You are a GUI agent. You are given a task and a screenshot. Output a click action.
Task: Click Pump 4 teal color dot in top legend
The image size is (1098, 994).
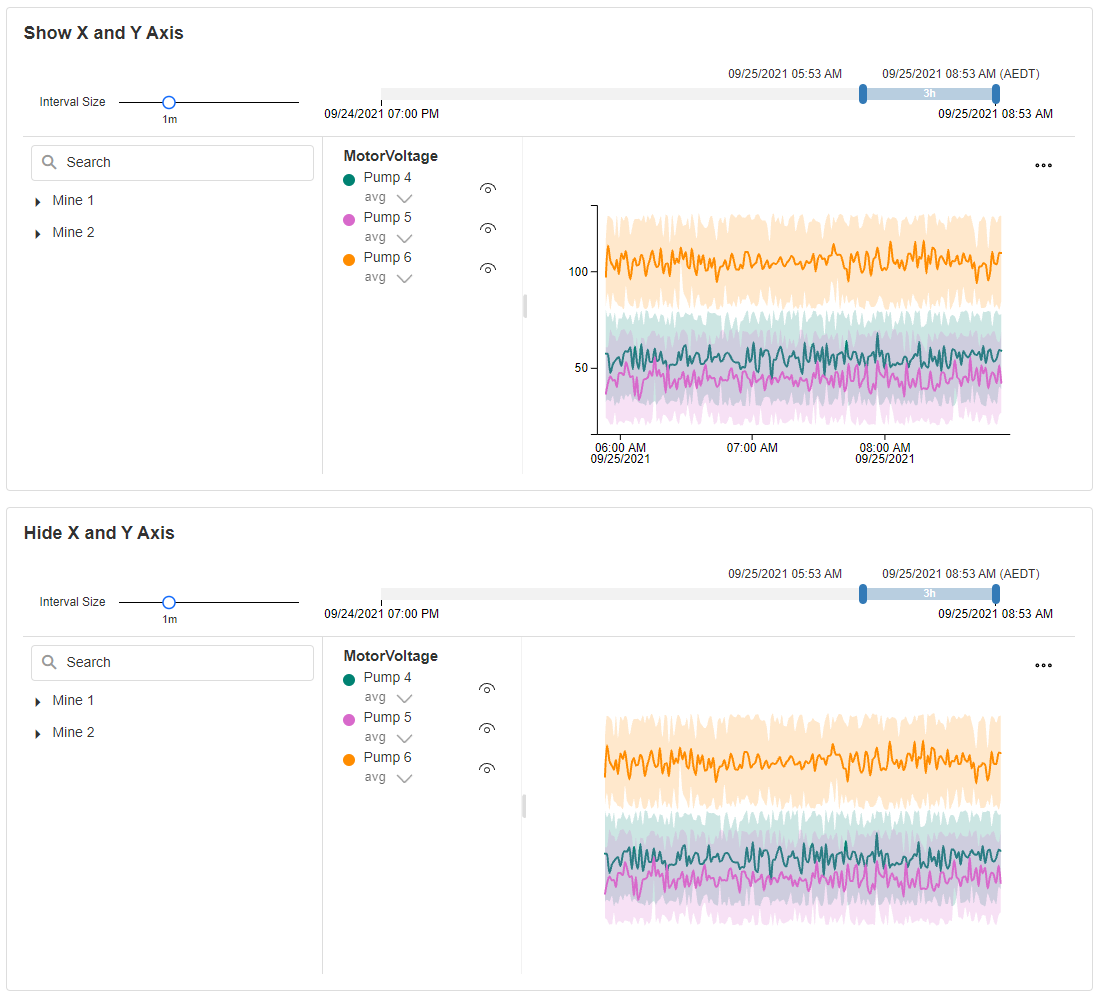(x=349, y=179)
